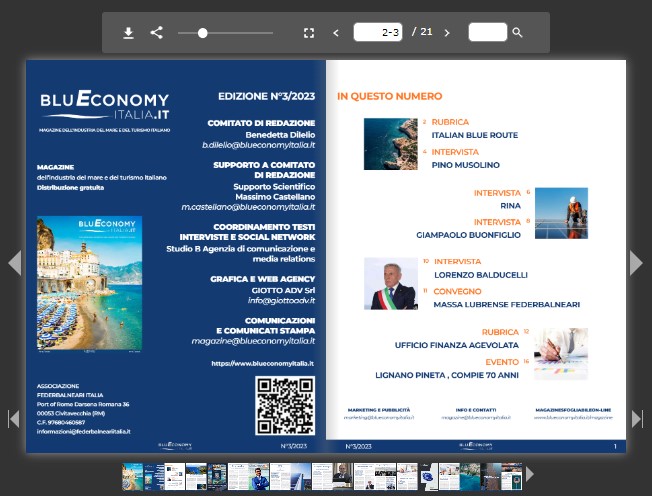This screenshot has width=652, height=496.
Task: Click email info@giottoadv.it
Action: click(x=282, y=301)
